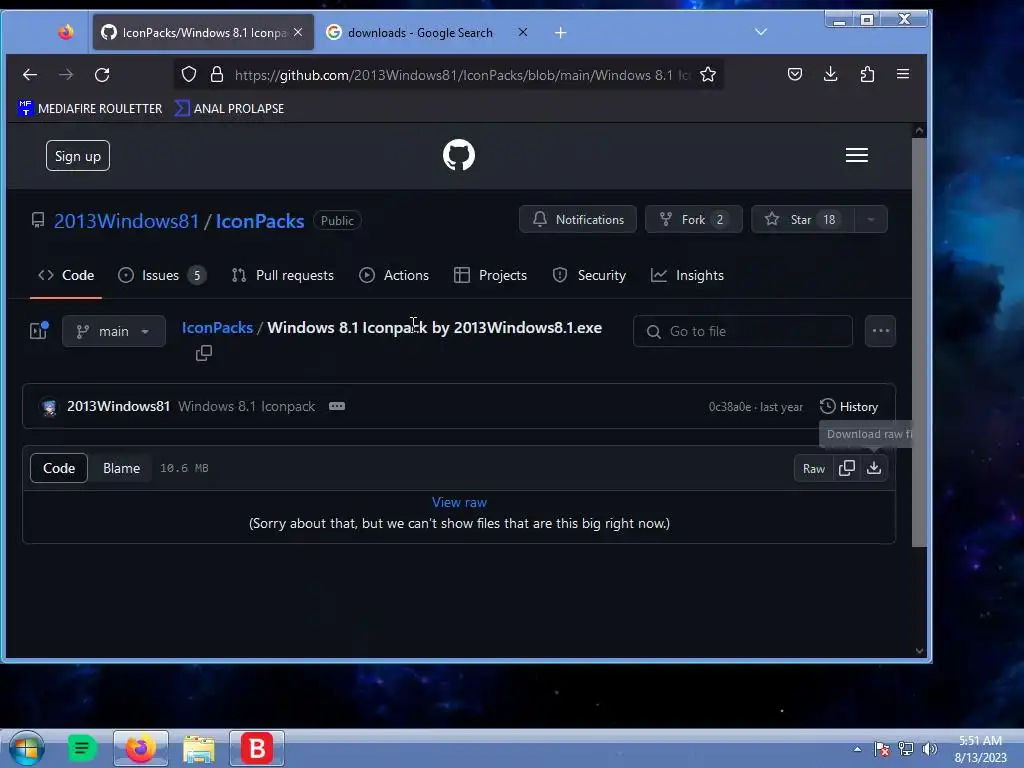The width and height of the screenshot is (1024, 768).
Task: Click the View raw link
Action: pos(459,502)
